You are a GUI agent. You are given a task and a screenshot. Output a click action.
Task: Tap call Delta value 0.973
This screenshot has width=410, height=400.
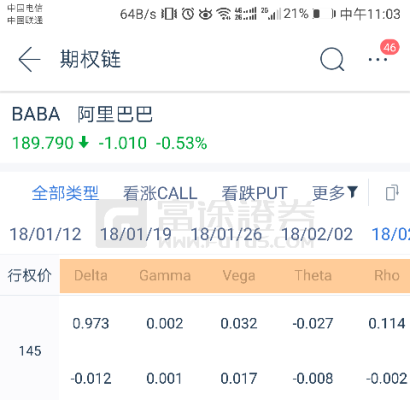coord(91,323)
